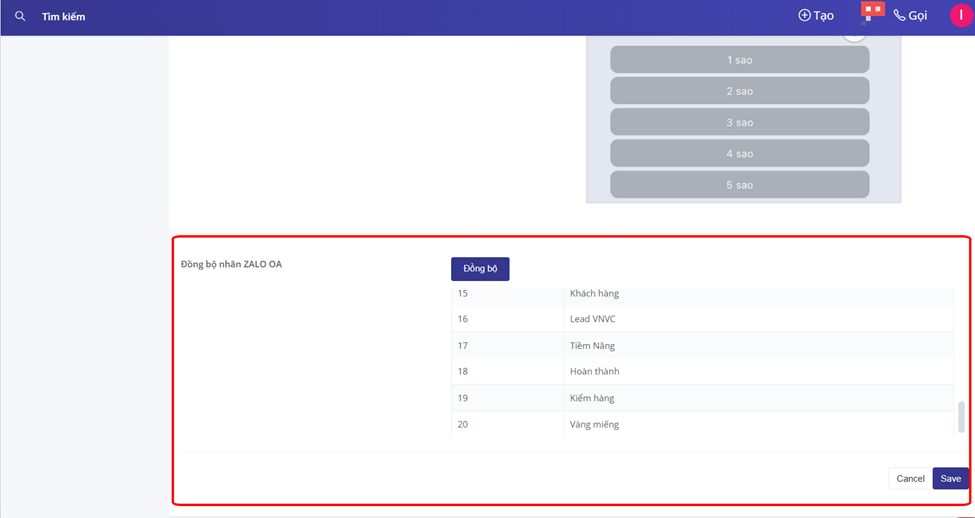Screen dimensions: 975x518
Task: Open the red notification icon
Action: pos(873,12)
